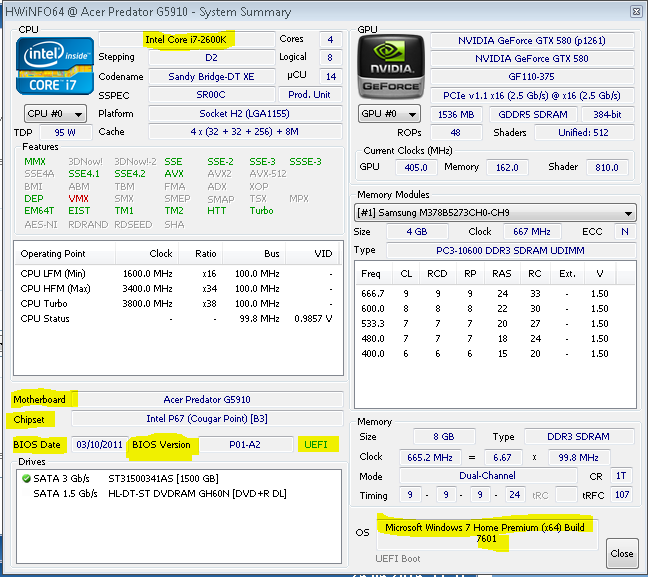The width and height of the screenshot is (648, 577).
Task: Click the module clock 667 MHz
Action: [532, 232]
